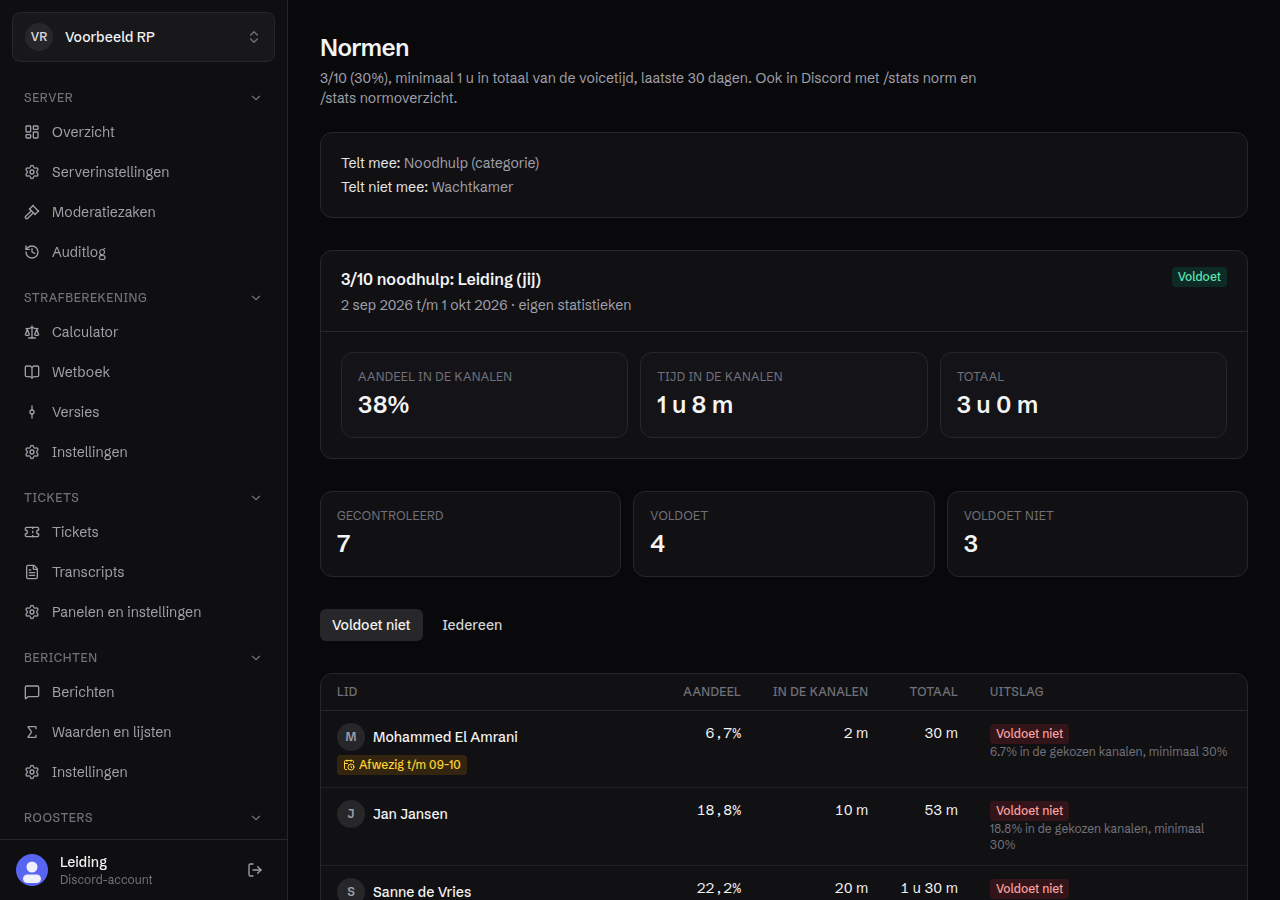Open the Voorbeeld RP server switcher
Screen dimensions: 1280x900
click(143, 37)
